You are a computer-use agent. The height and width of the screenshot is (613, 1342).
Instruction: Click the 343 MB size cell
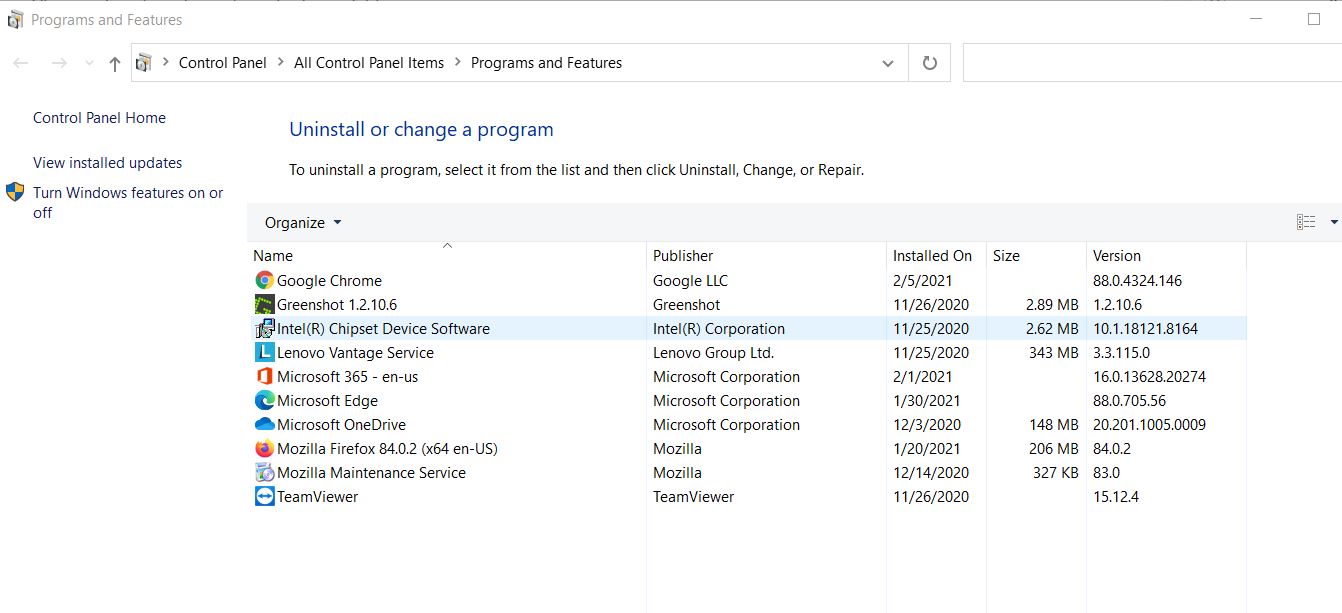coord(1053,353)
